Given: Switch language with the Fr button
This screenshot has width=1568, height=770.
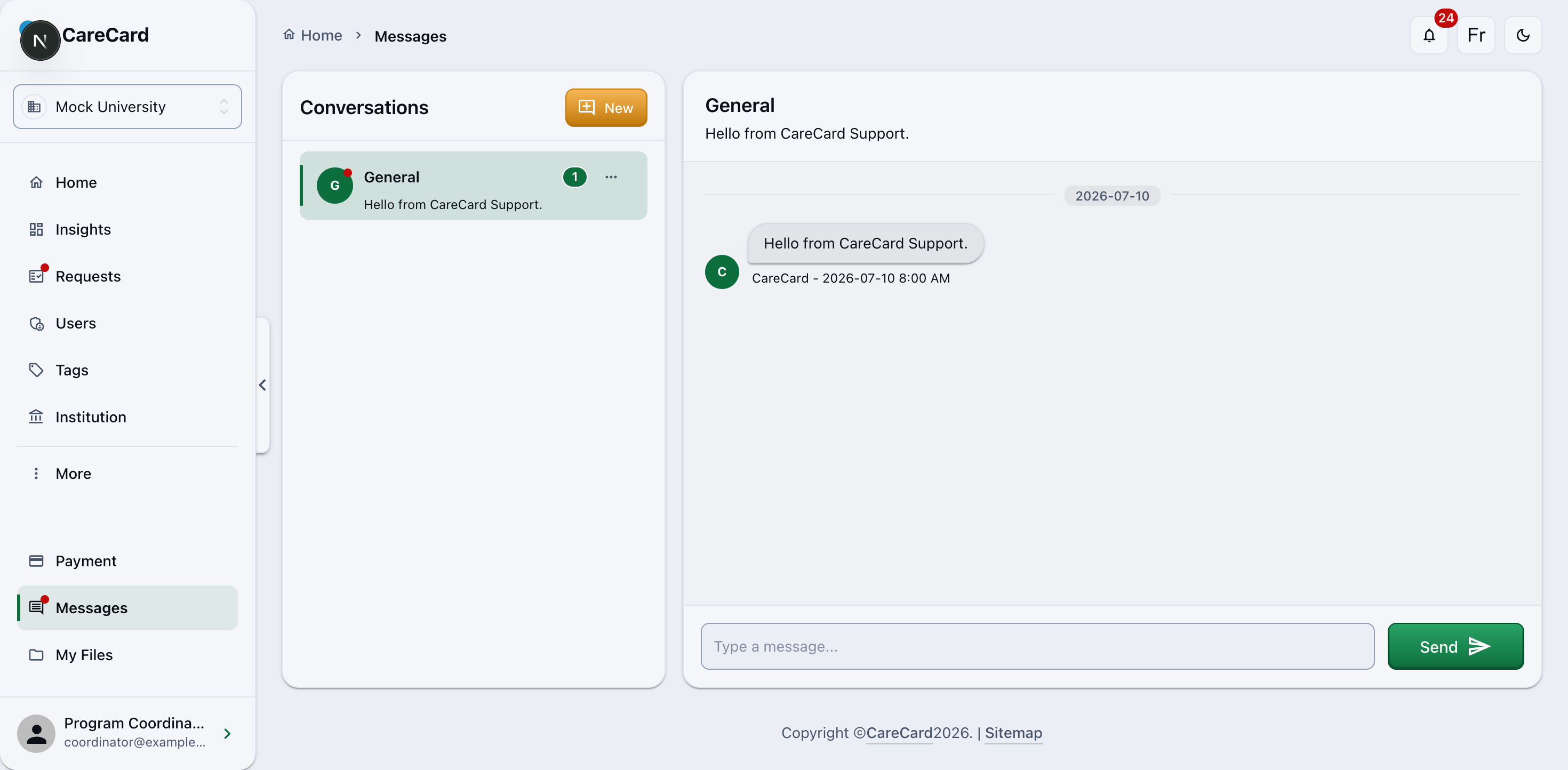Looking at the screenshot, I should 1476,35.
